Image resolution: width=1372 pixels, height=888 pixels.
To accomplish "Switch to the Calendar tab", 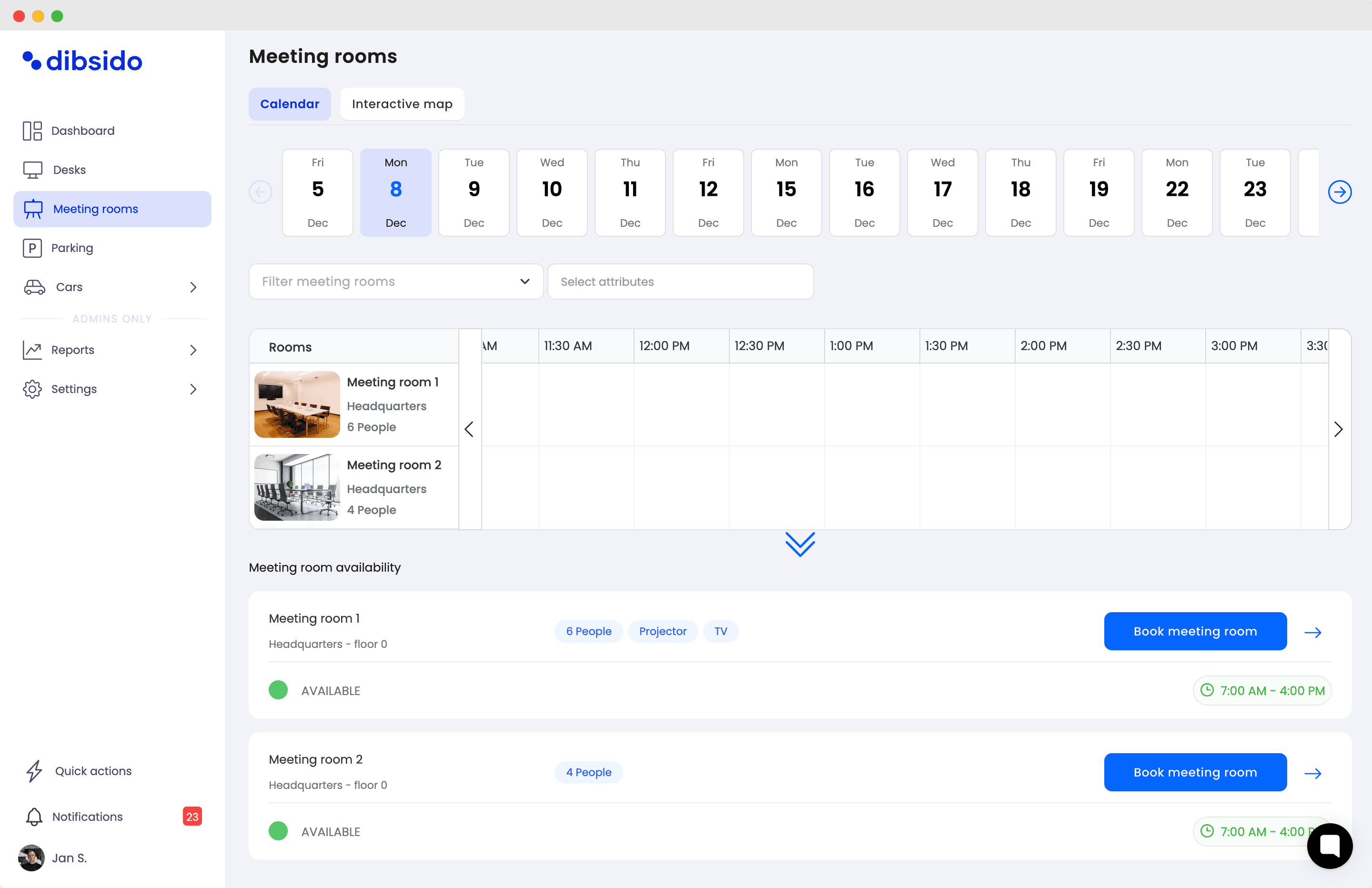I will pyautogui.click(x=290, y=104).
